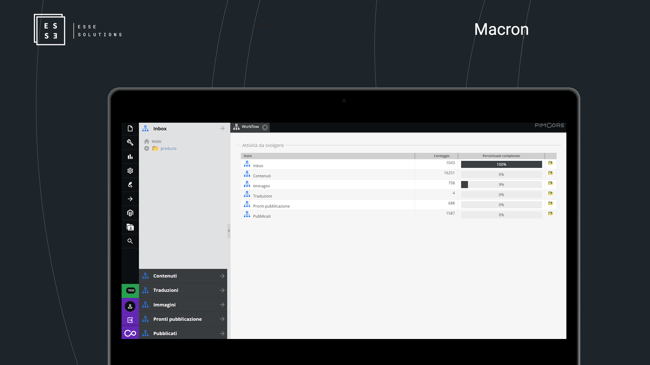Expand the Pubblicati accordion panel

pos(183,333)
